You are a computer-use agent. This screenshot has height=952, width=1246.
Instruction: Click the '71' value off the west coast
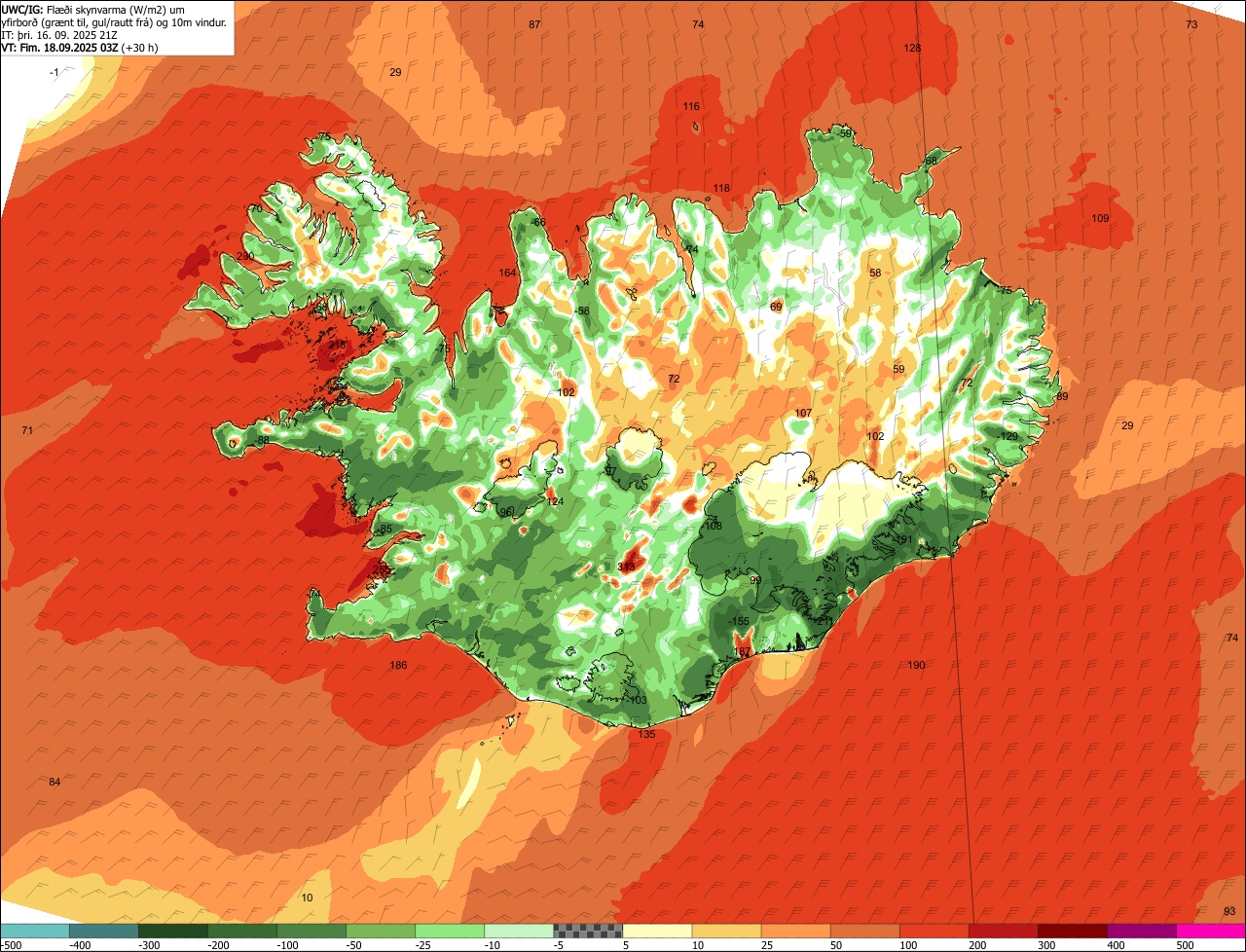(27, 430)
